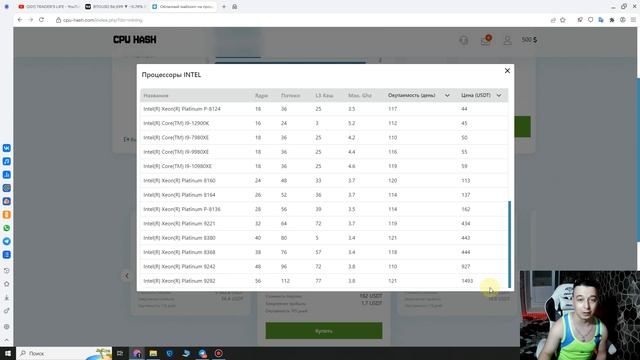
Task: Close the Процессоры INTEL dialog
Action: click(x=507, y=71)
